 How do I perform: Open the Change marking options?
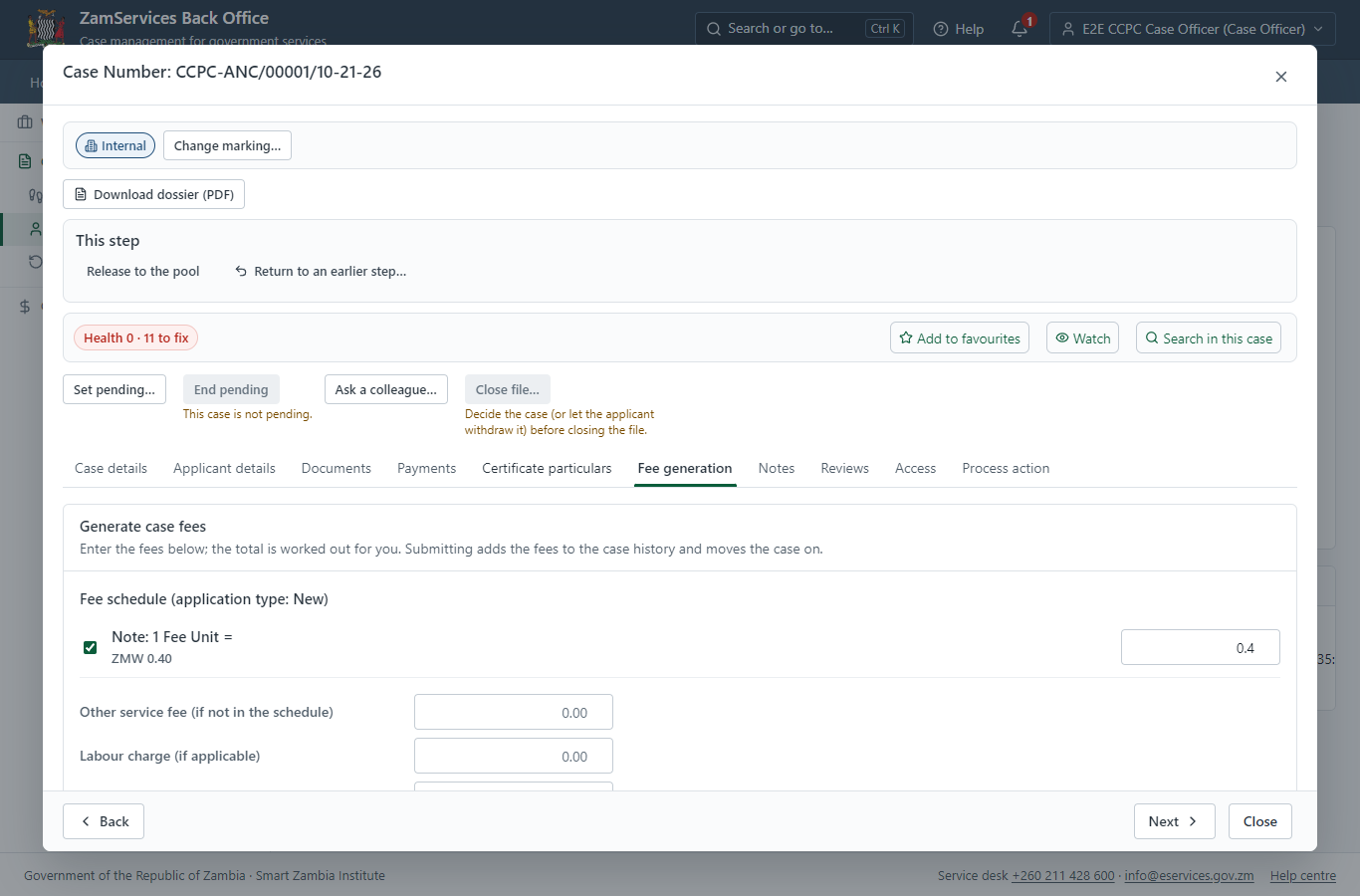coord(227,145)
